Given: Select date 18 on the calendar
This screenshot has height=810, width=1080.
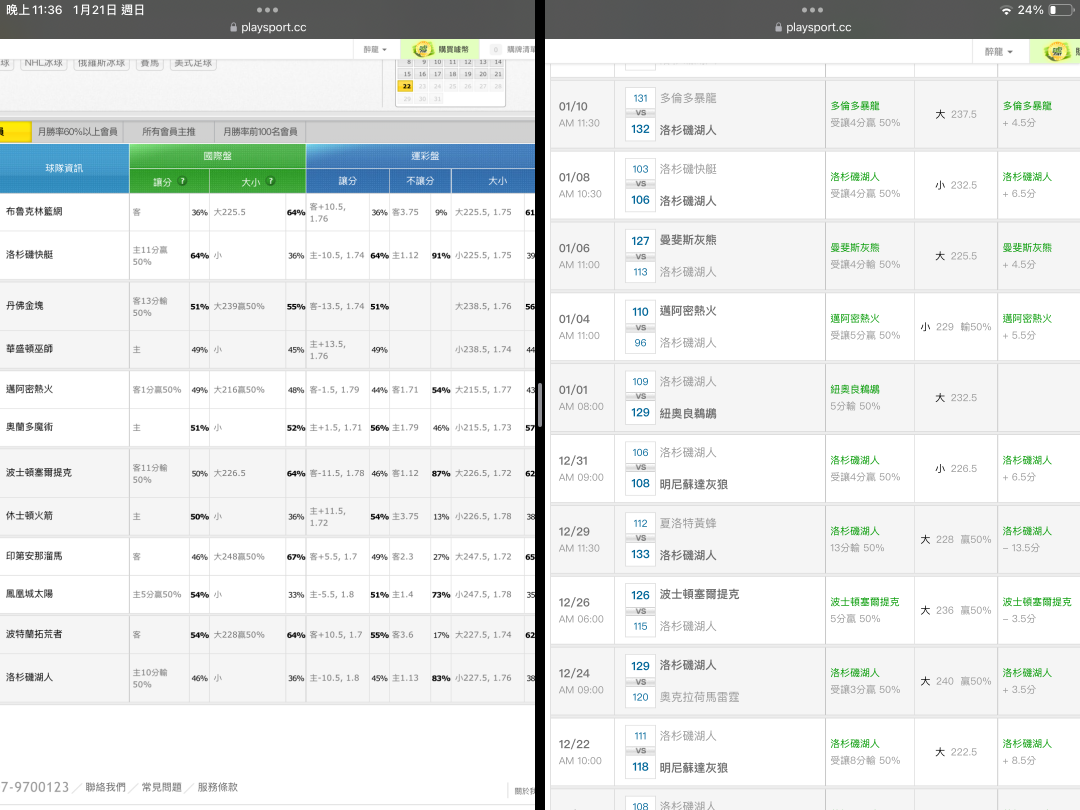Looking at the screenshot, I should (x=453, y=74).
